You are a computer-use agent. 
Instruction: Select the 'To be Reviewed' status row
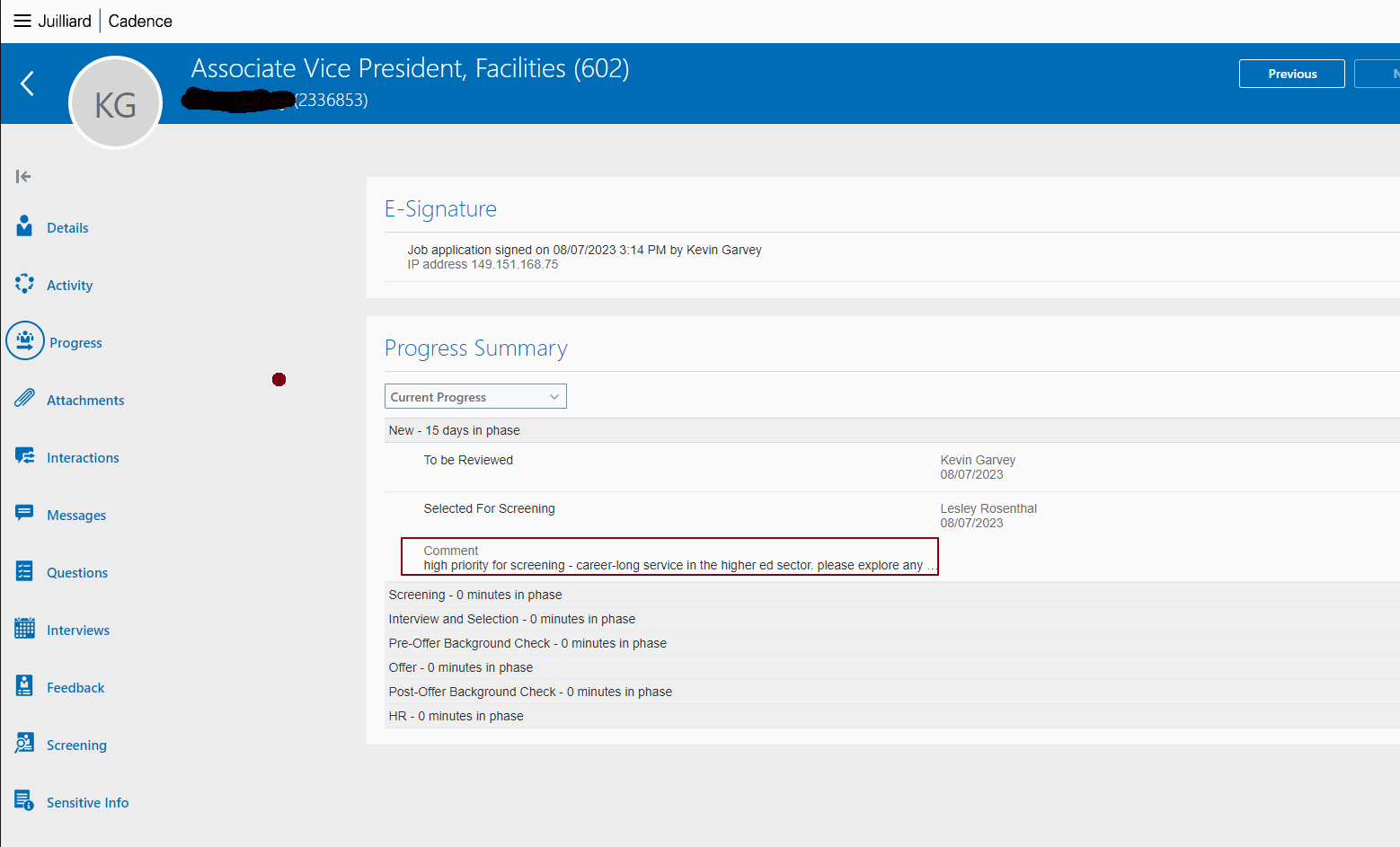pos(891,467)
